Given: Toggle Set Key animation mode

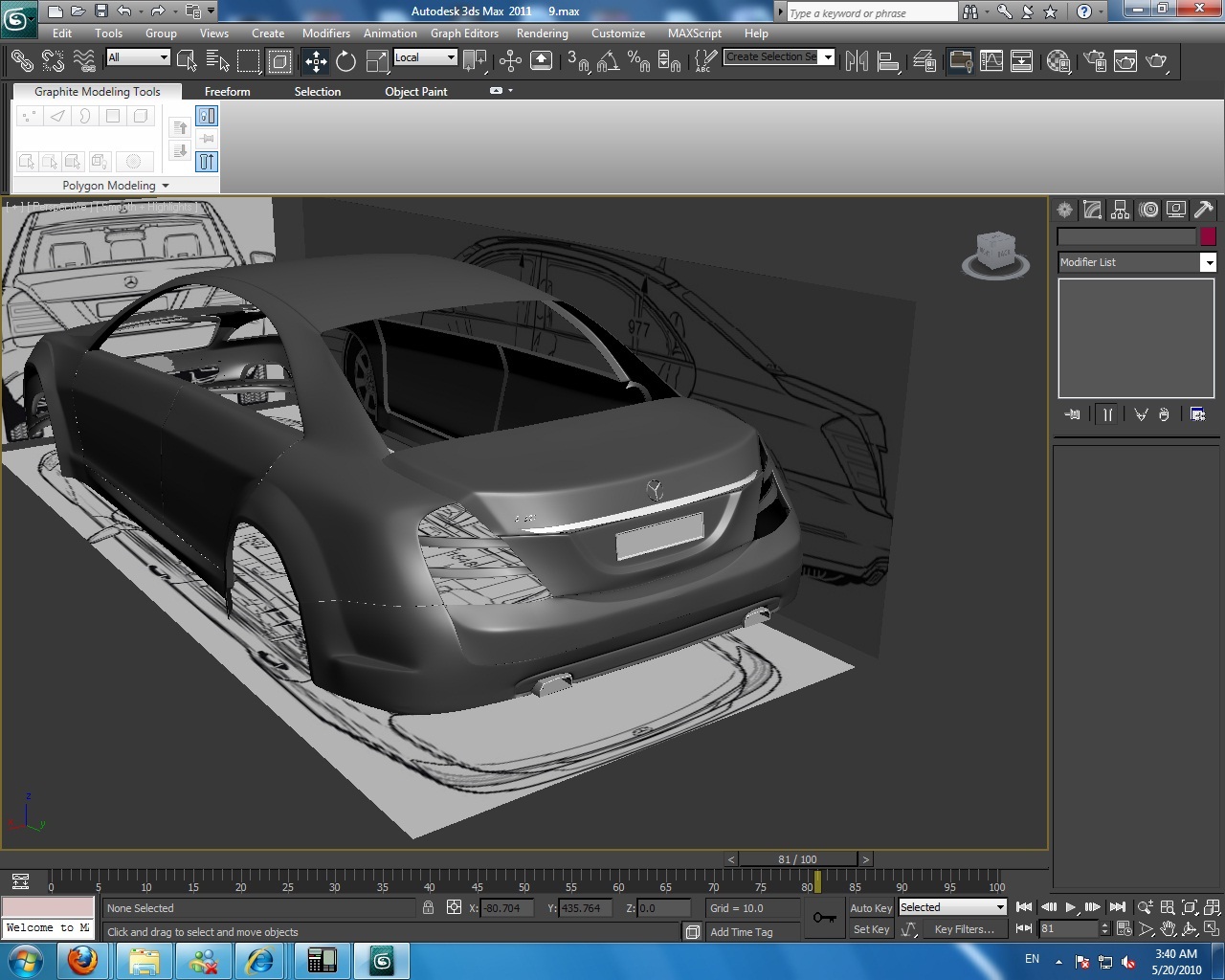Looking at the screenshot, I should tap(871, 929).
